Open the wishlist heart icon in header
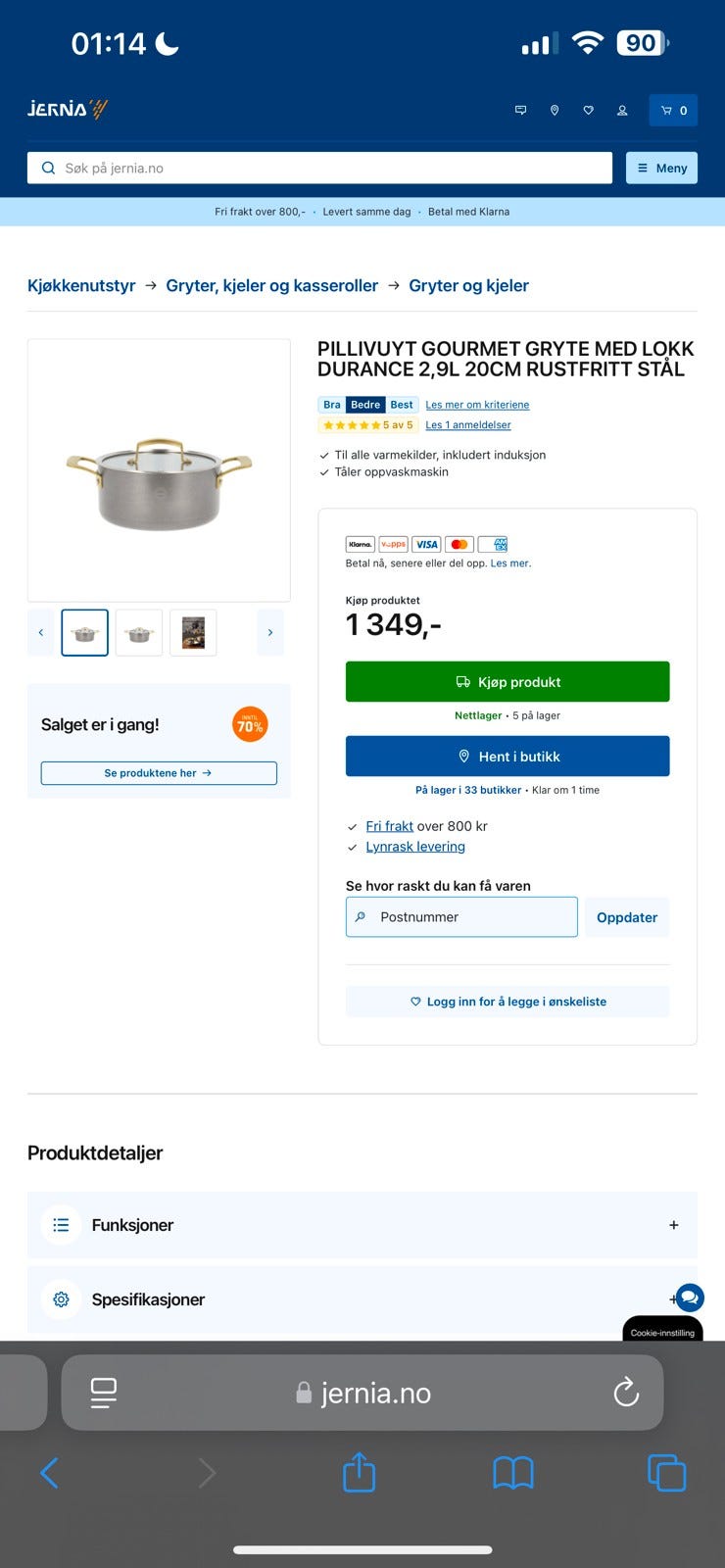Screen dimensions: 725x1568 pos(588,111)
